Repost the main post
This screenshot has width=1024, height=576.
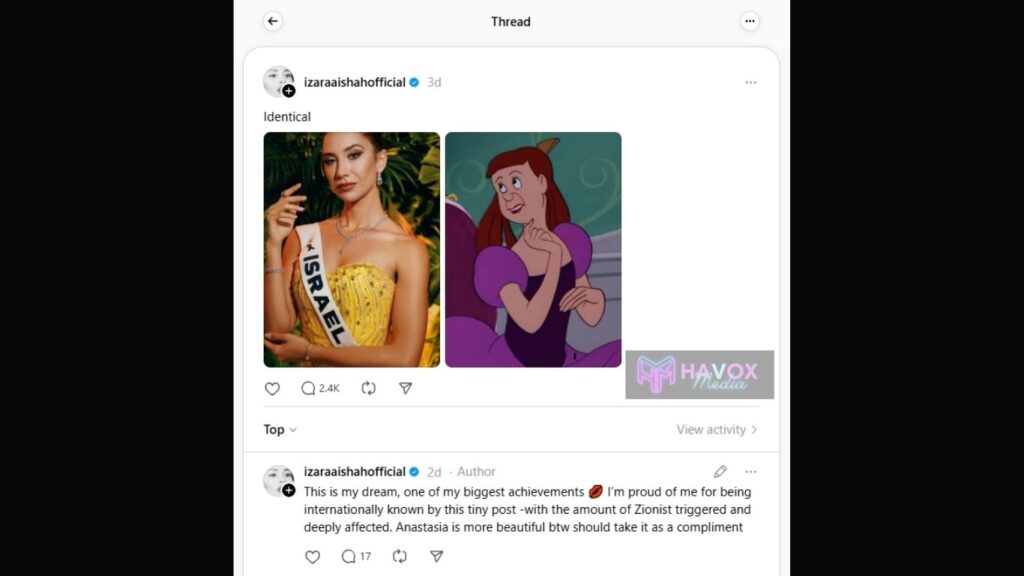click(368, 388)
